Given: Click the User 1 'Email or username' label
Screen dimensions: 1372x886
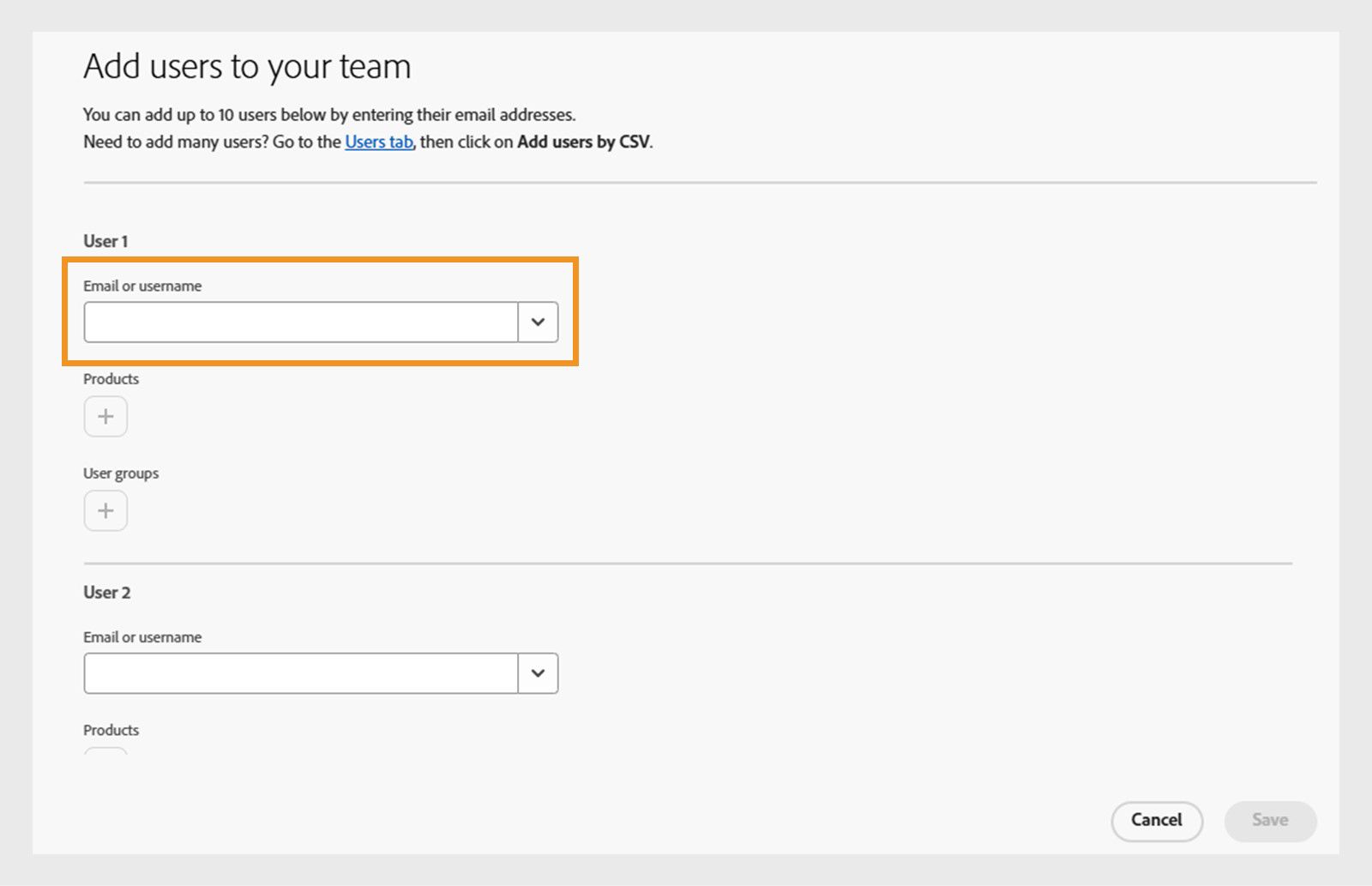Looking at the screenshot, I should [x=142, y=286].
